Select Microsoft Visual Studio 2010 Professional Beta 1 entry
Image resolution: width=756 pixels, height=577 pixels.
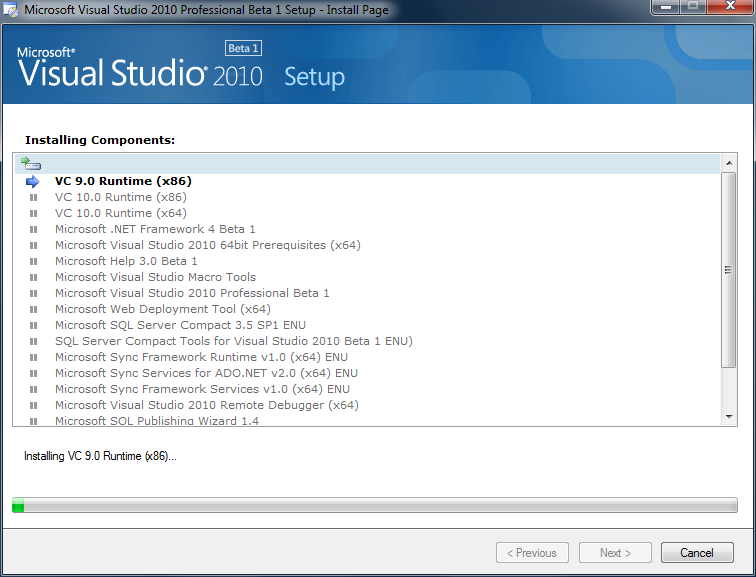(x=192, y=293)
